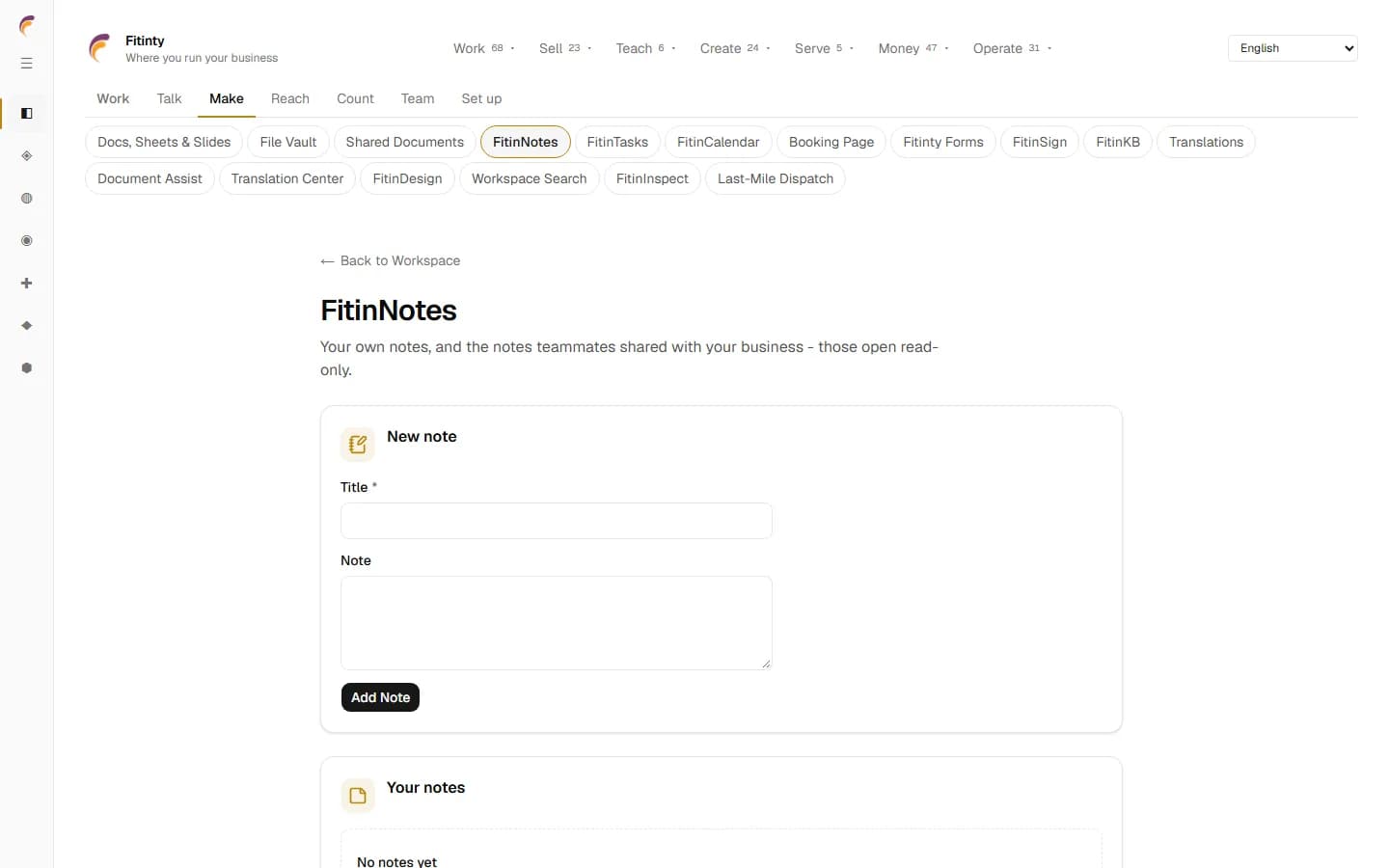Expand the Teach 6 menu
Screen dimensions: 1389x868
click(x=645, y=48)
